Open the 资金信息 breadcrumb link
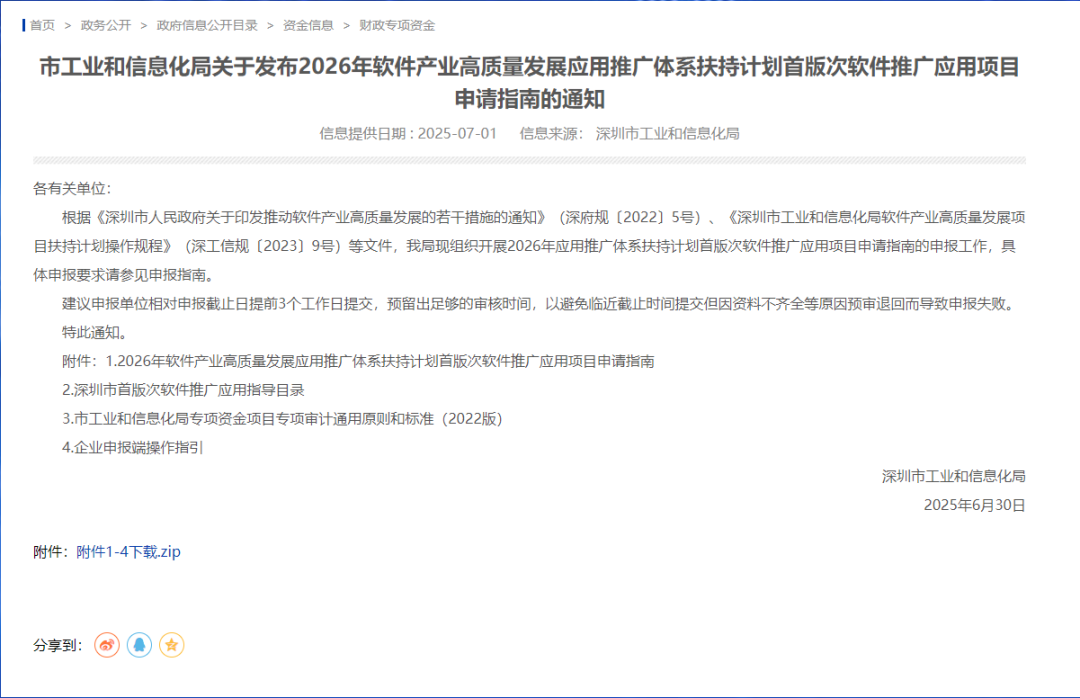This screenshot has height=698, width=1080. 308,25
